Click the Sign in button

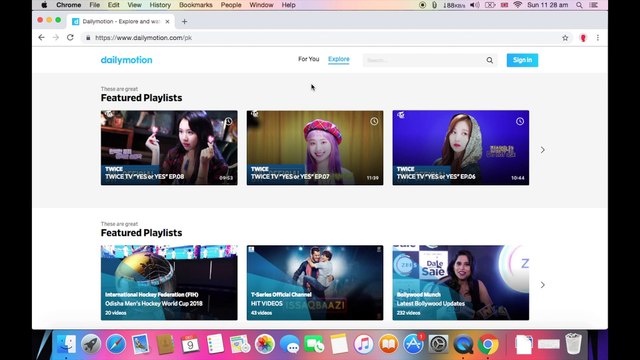click(522, 60)
